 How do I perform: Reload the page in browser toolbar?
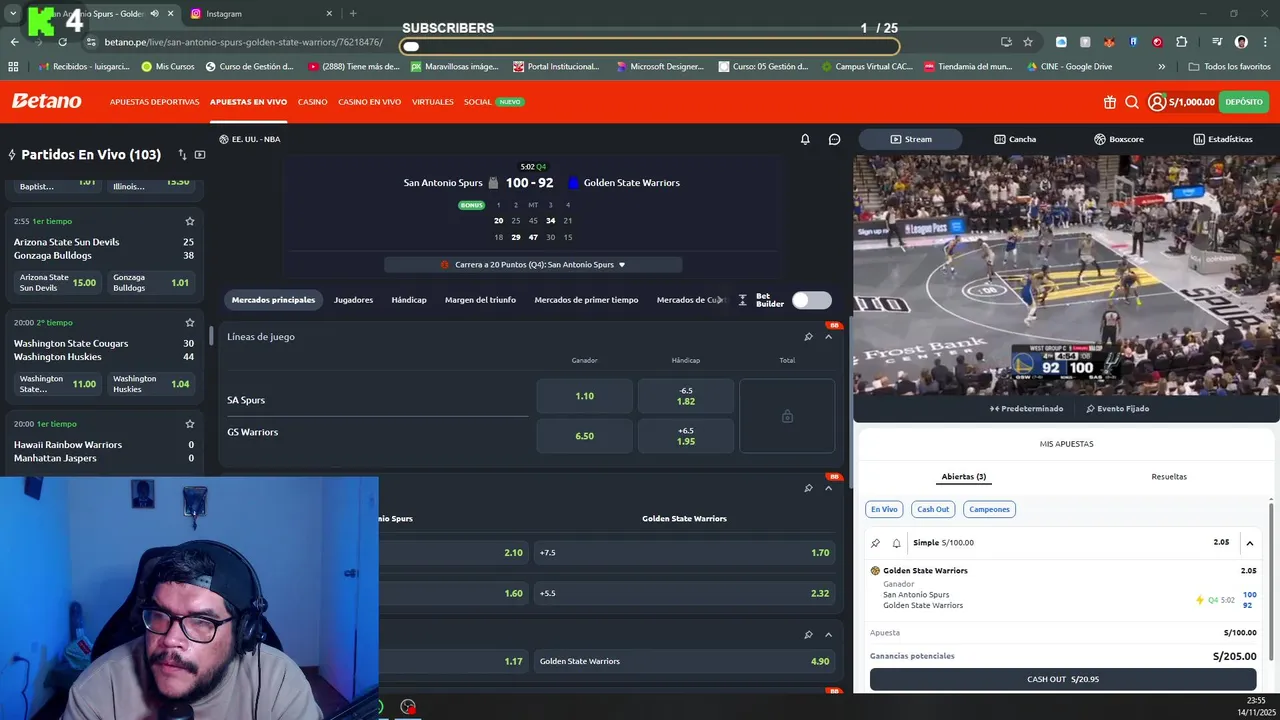tap(62, 42)
